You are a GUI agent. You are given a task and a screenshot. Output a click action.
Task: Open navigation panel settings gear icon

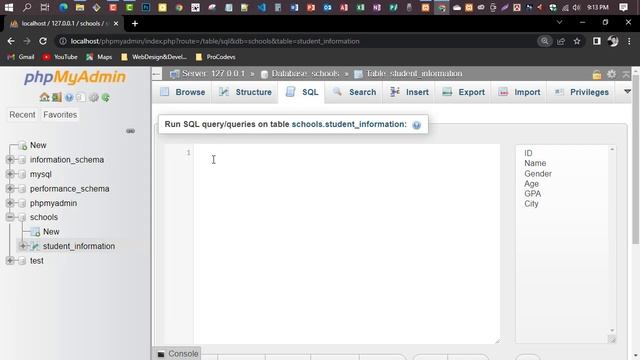click(x=94, y=97)
